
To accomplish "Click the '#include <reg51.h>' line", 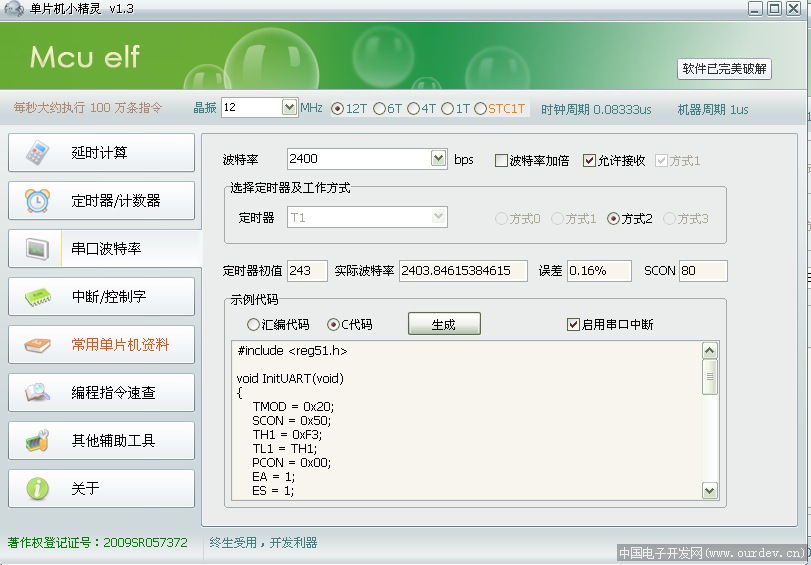I will 292,350.
